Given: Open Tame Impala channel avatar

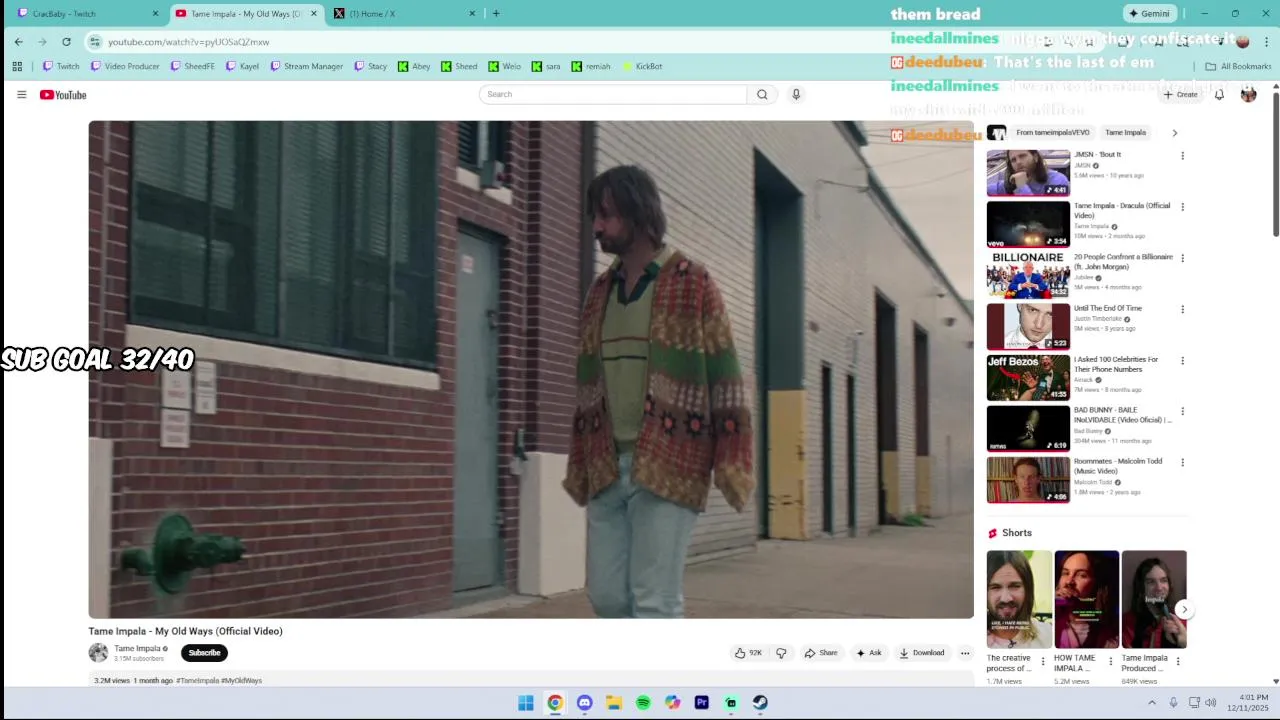Looking at the screenshot, I should 98,653.
